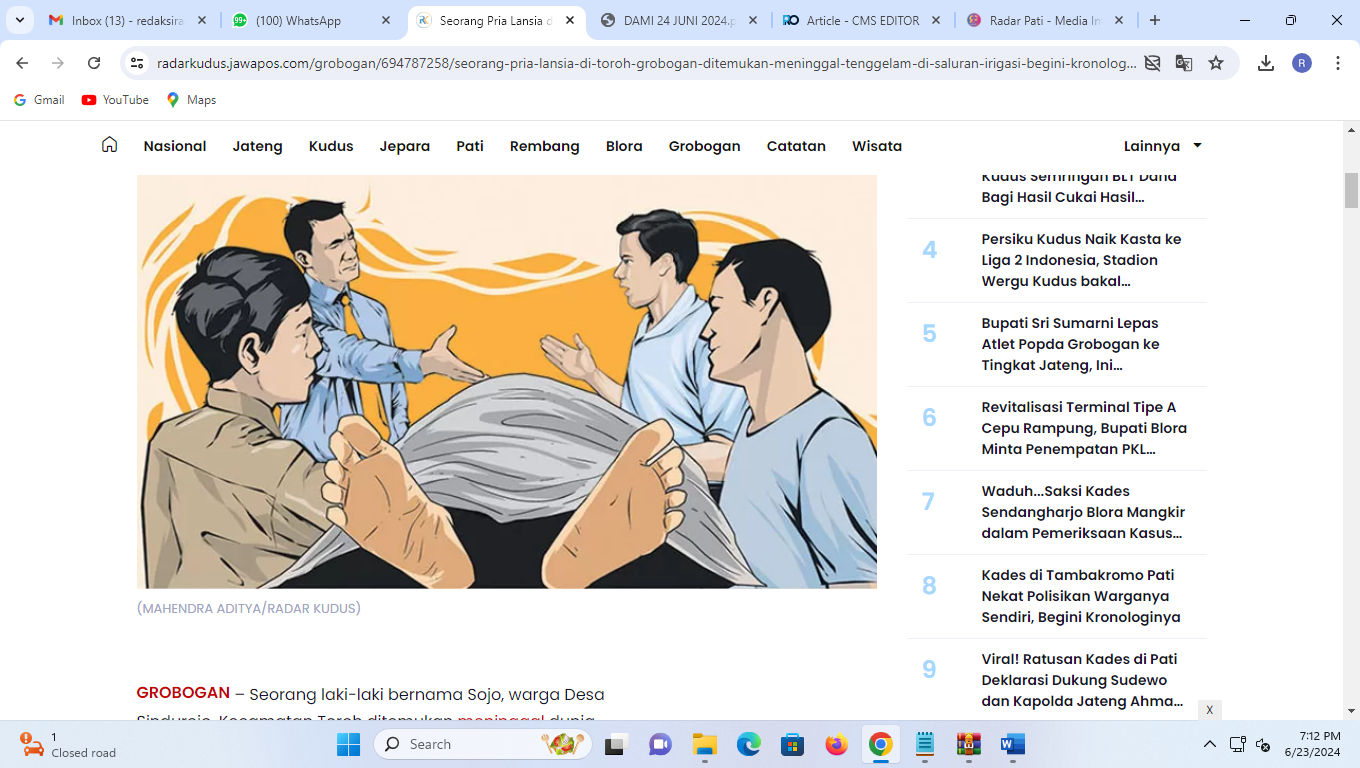Open the Chrome profile avatar
This screenshot has height=768, width=1360.
1302,63
